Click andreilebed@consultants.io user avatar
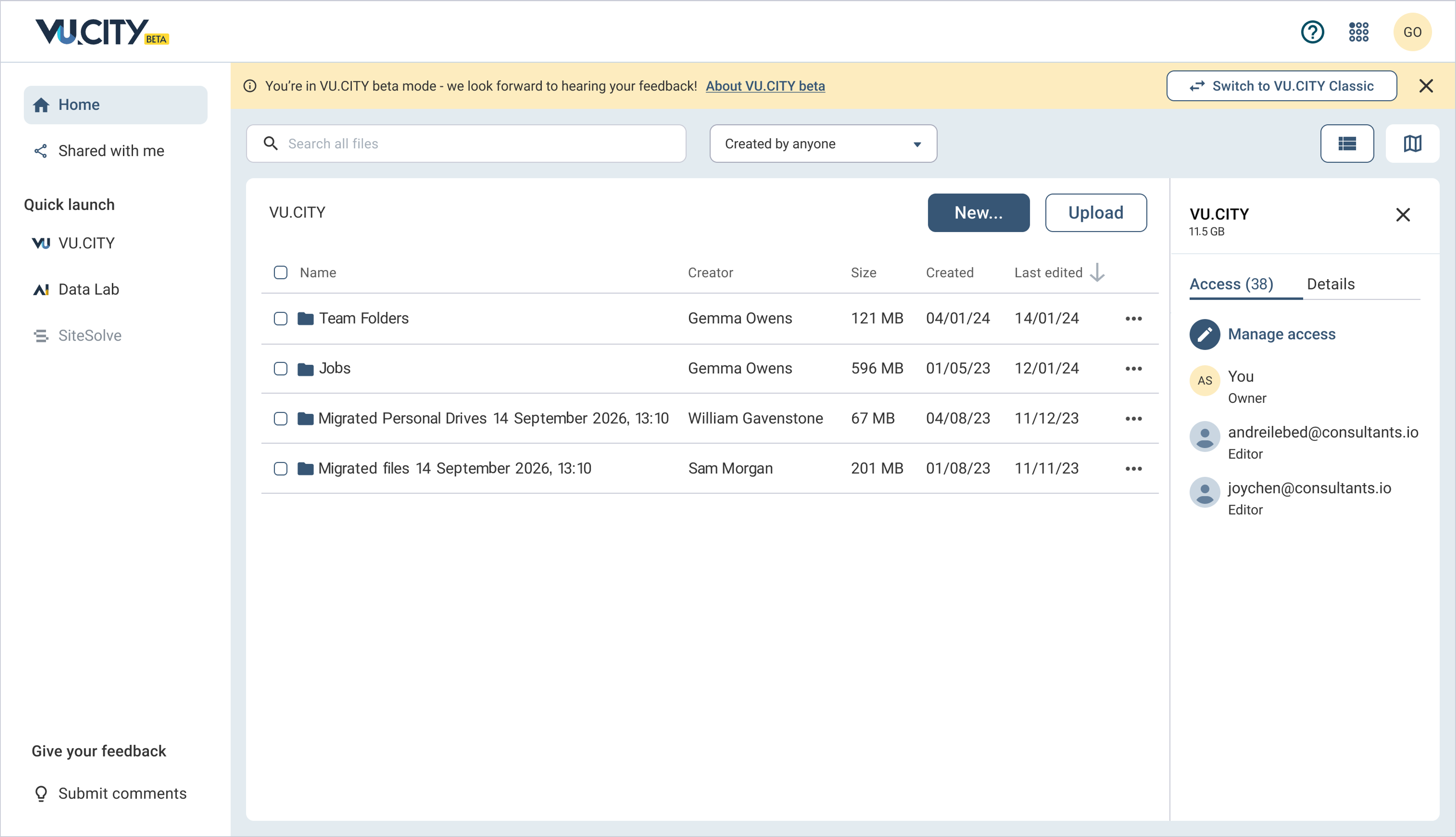Viewport: 1456px width, 837px height. tap(1205, 437)
